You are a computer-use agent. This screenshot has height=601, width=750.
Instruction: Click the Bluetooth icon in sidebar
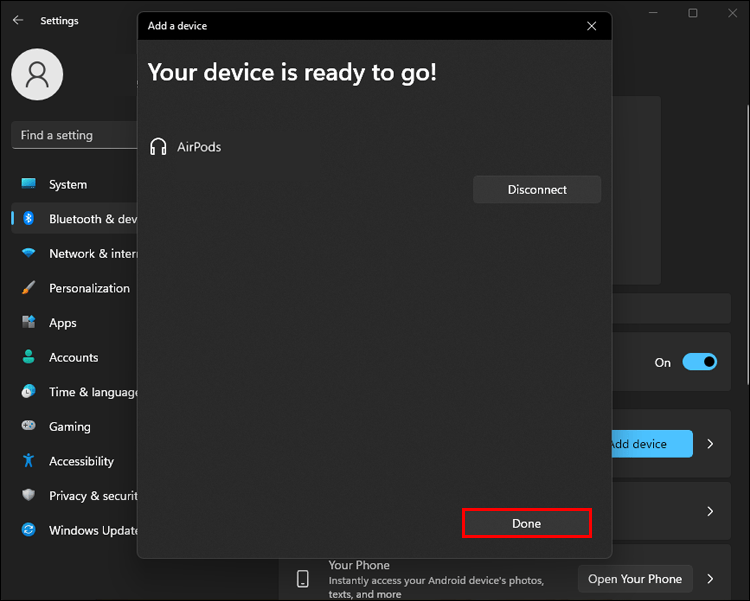coord(29,218)
